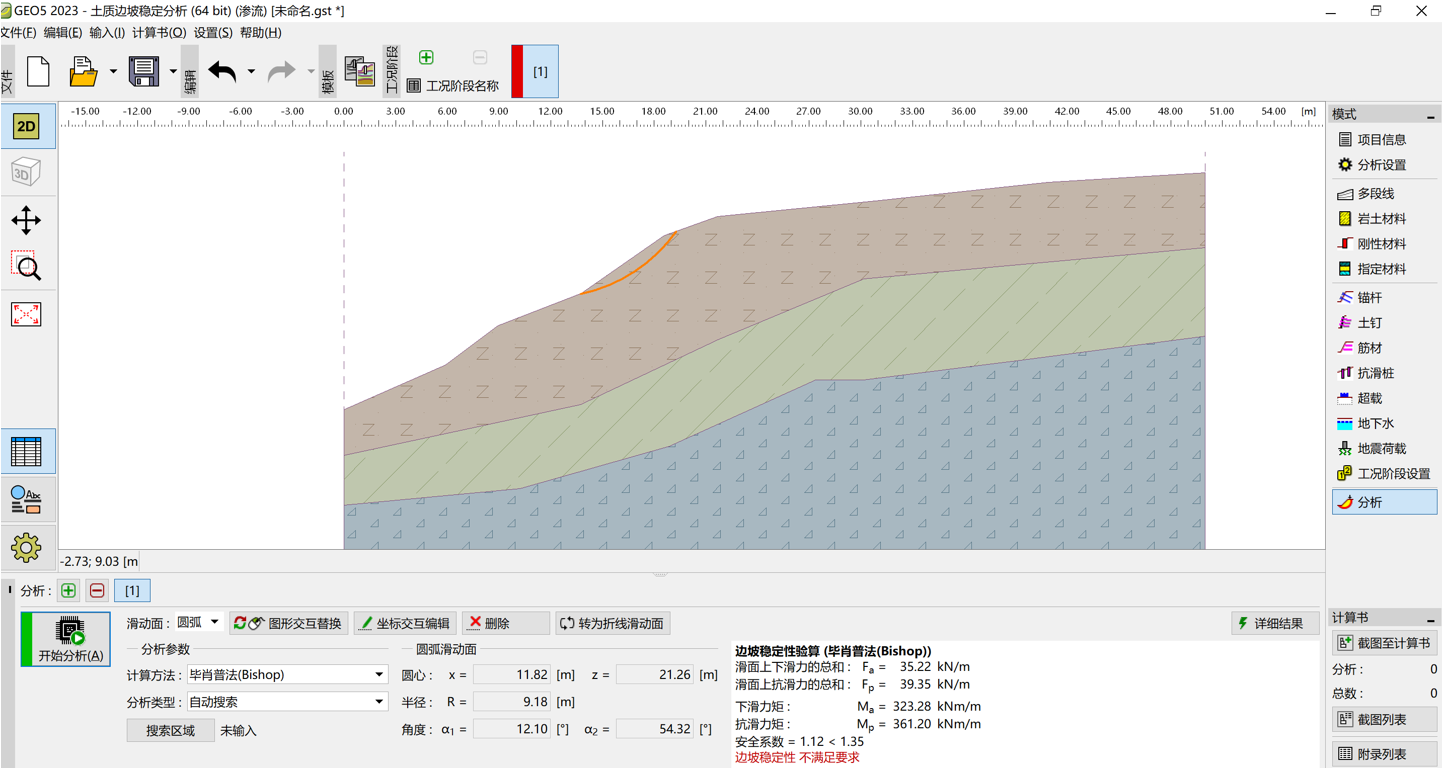1442x768 pixels.
Task: Save the project with the floppy disk icon
Action: point(143,71)
